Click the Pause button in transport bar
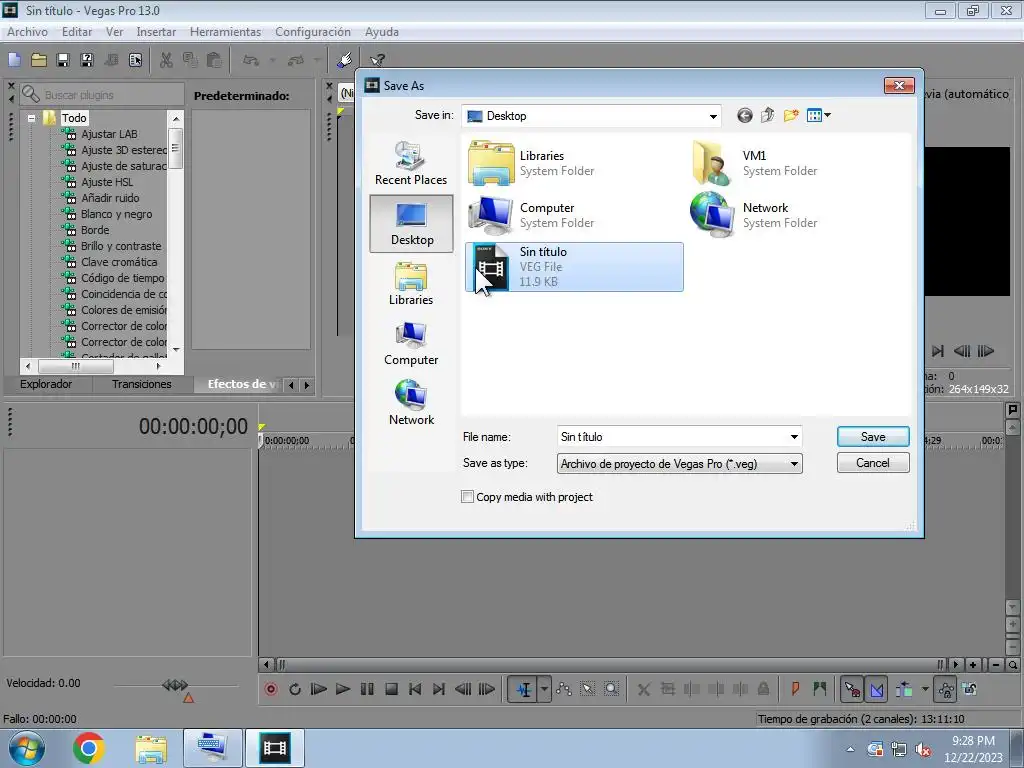Image resolution: width=1024 pixels, height=768 pixels. [x=367, y=689]
